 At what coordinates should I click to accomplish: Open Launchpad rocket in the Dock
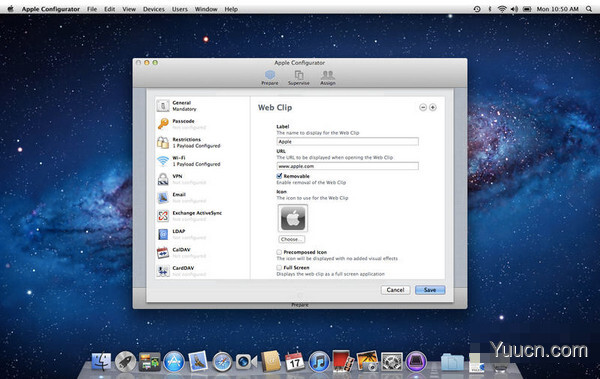coord(126,361)
